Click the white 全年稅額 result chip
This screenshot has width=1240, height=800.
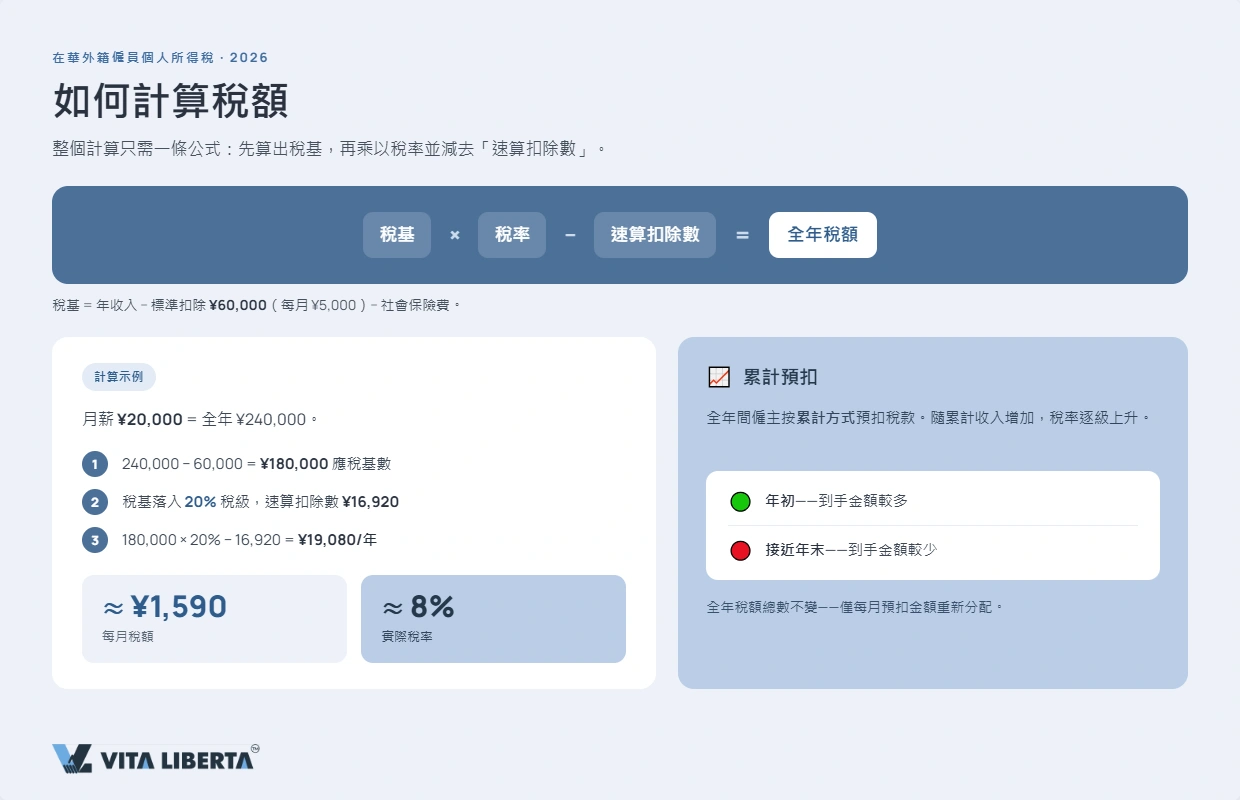tap(823, 235)
